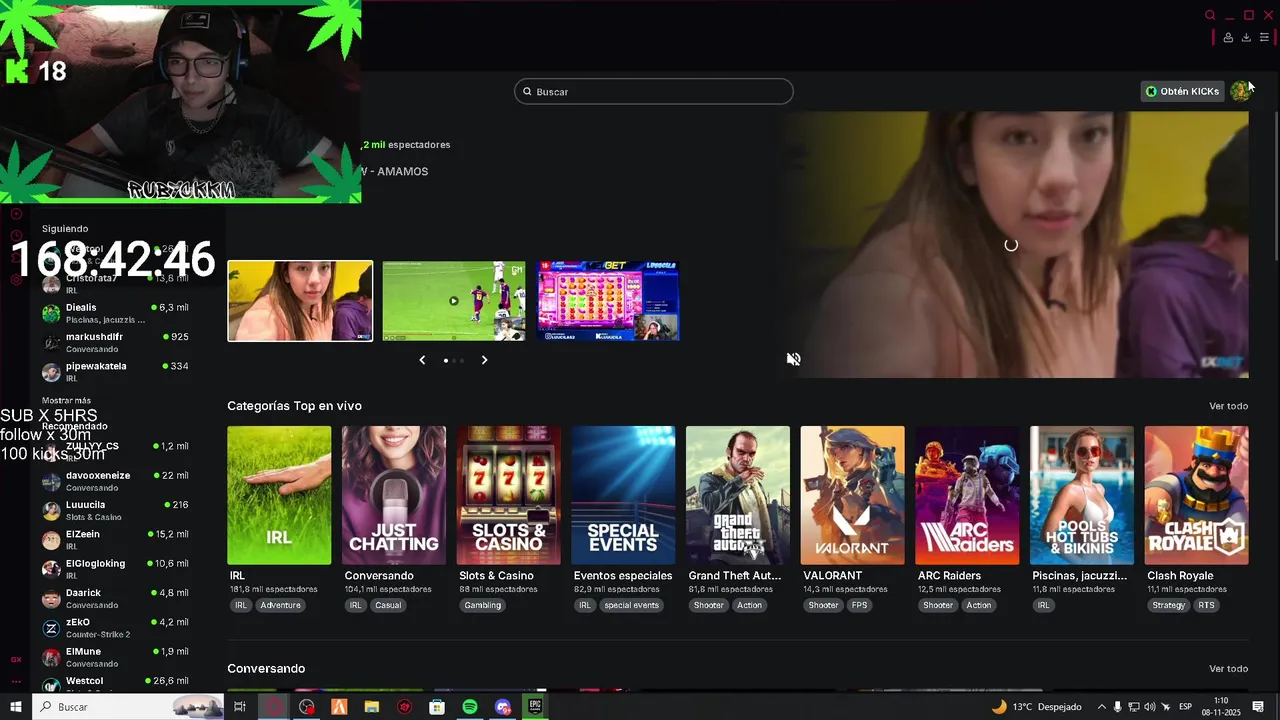Open Luuucila recommended channel
The image size is (1280, 720).
115,510
